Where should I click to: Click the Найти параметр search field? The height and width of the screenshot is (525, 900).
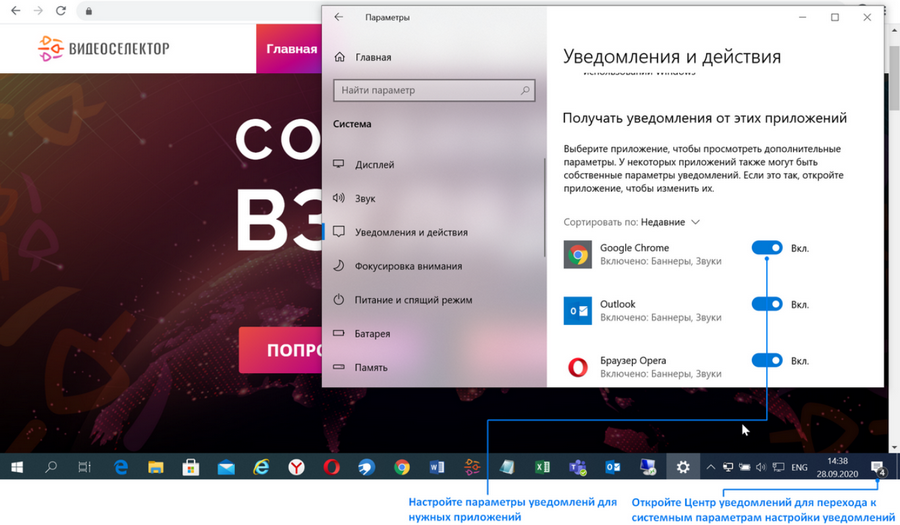tap(434, 90)
